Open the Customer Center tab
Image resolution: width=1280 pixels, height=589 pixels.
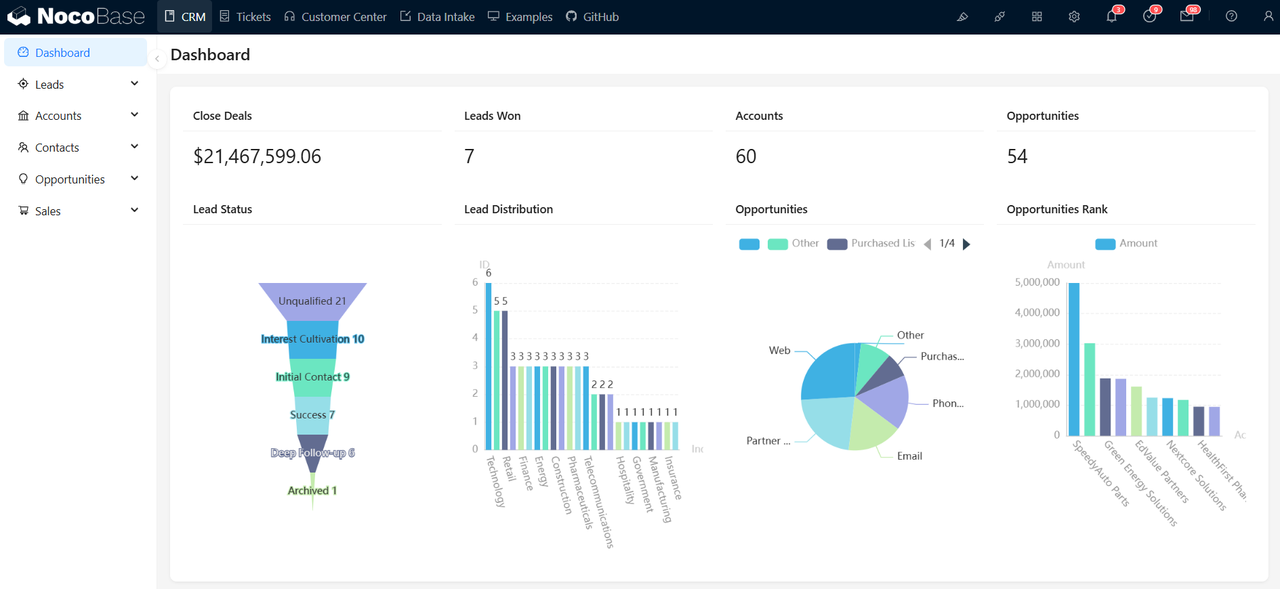point(335,17)
